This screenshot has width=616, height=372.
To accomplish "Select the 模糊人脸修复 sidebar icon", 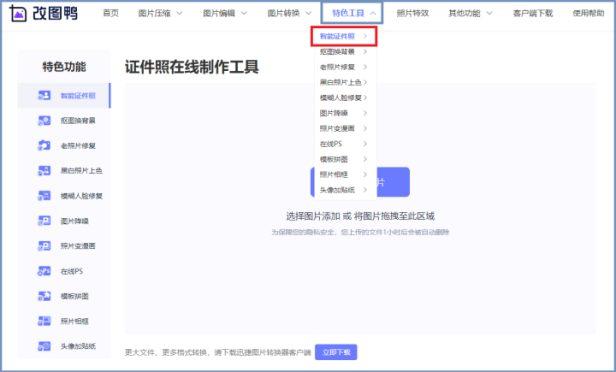I will coord(44,196).
